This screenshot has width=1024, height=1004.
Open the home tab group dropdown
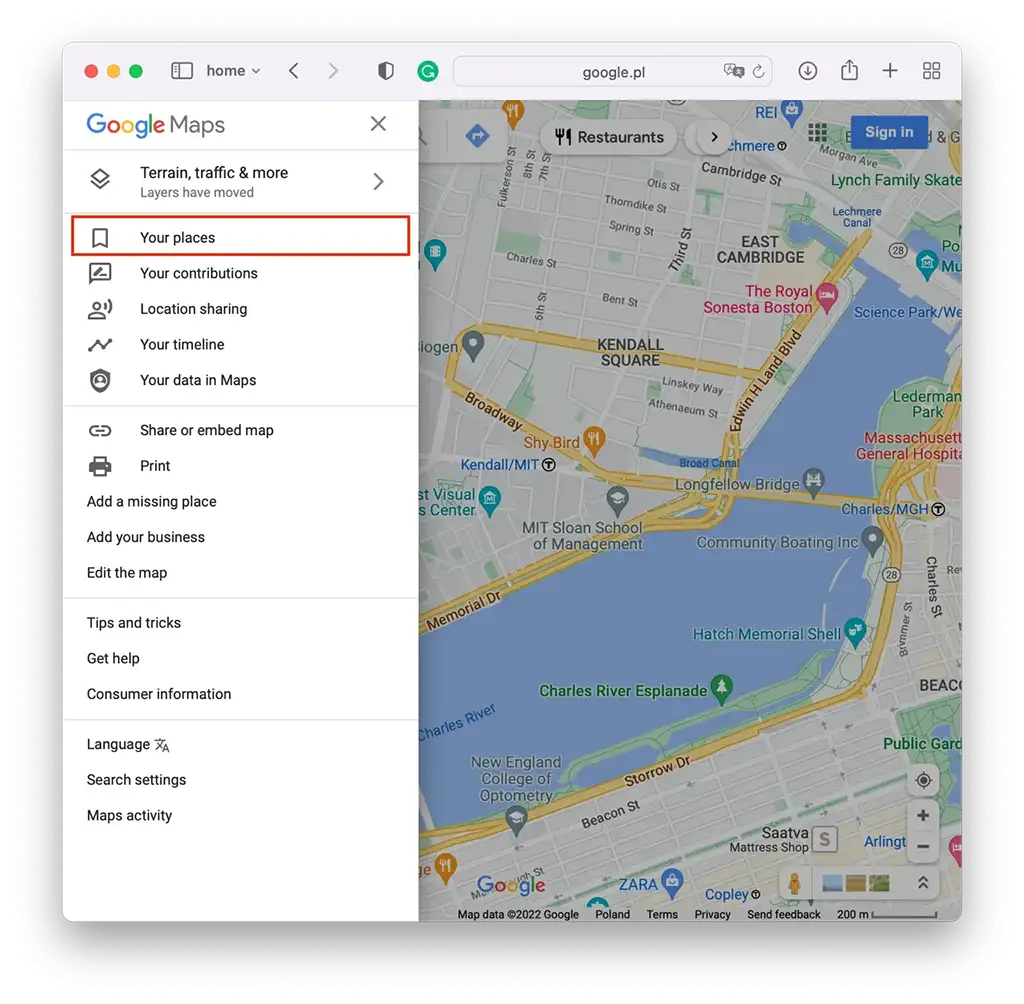(x=232, y=71)
